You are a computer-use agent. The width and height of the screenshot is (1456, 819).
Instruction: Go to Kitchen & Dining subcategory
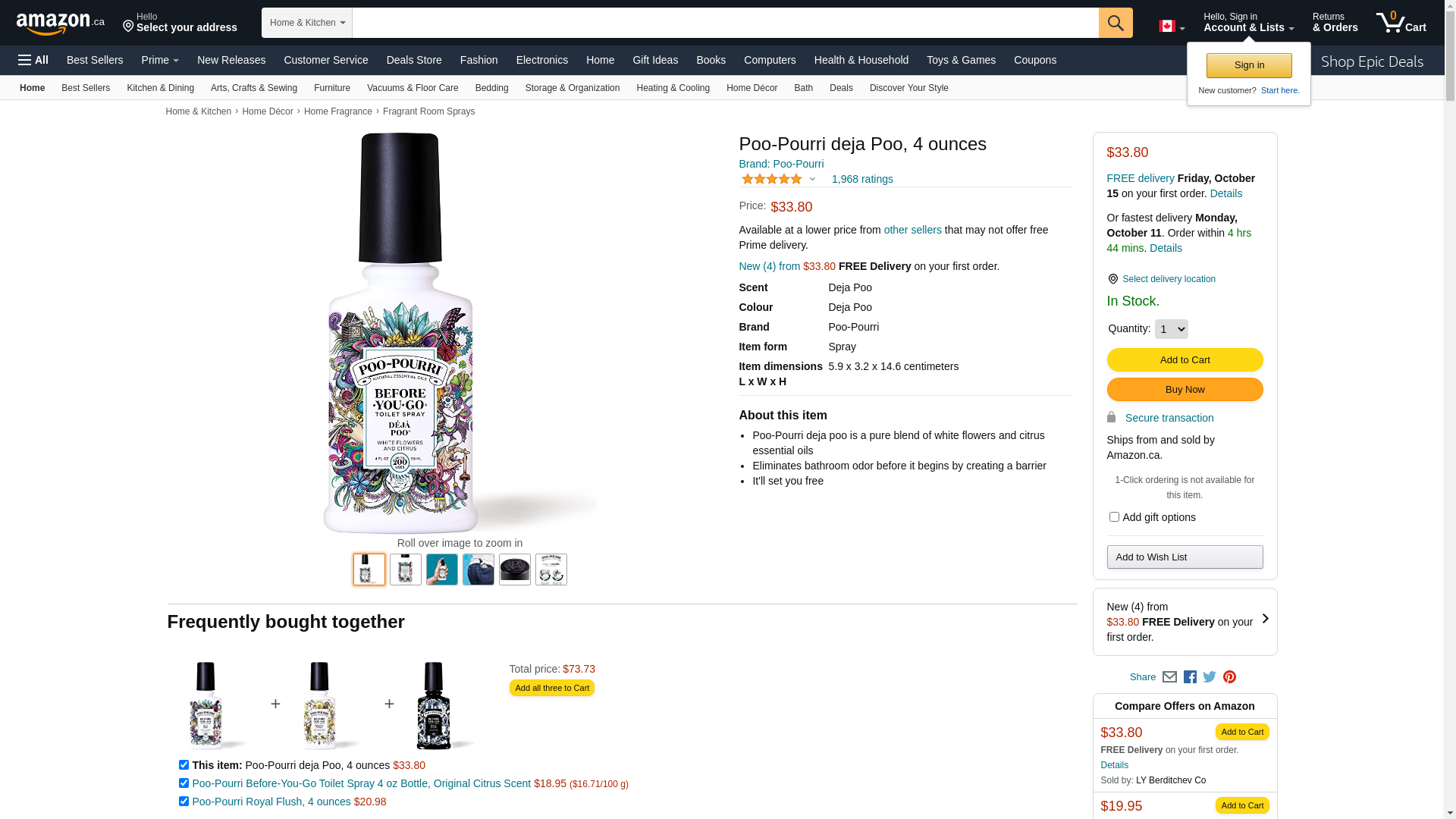(x=160, y=88)
